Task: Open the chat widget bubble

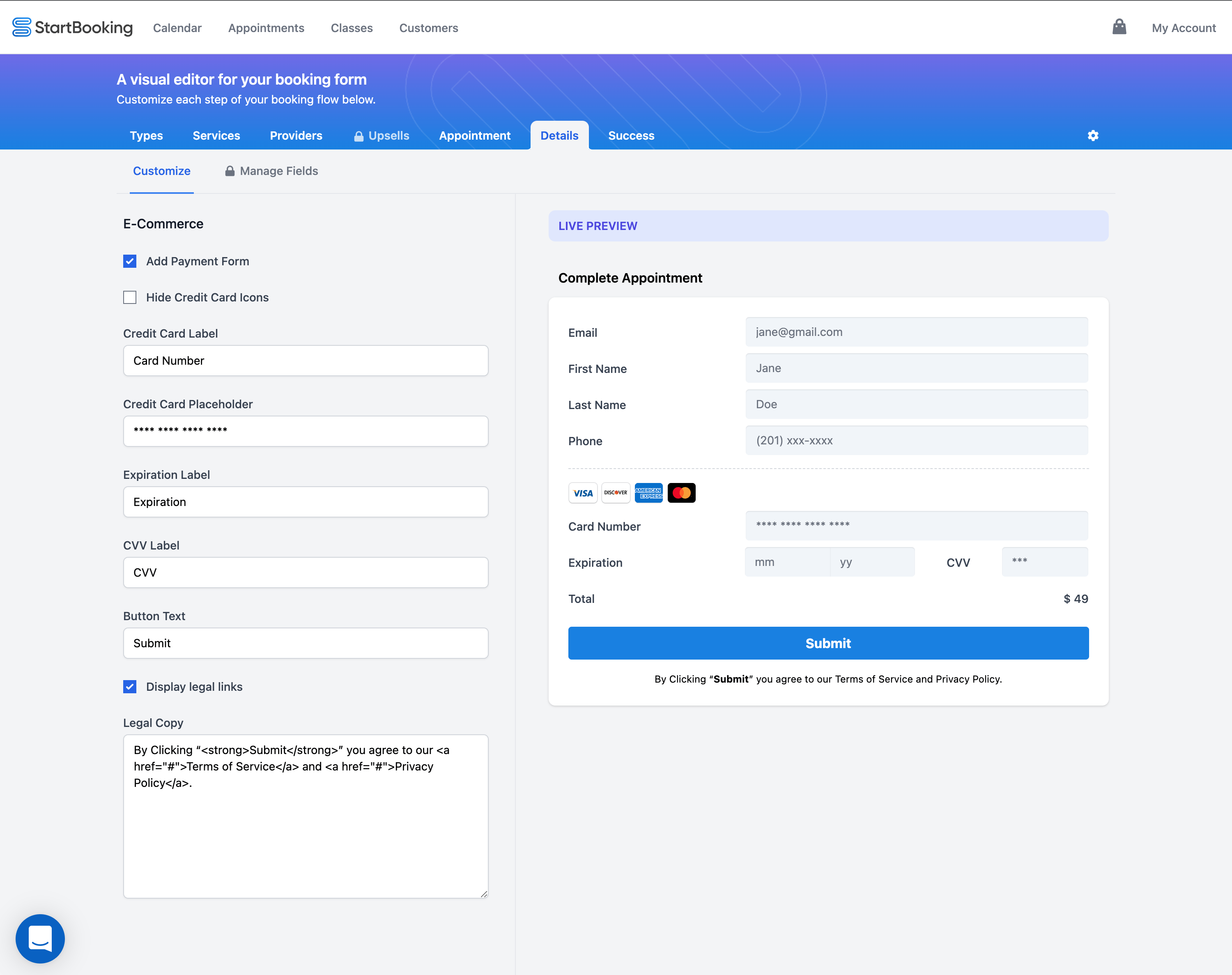Action: click(x=40, y=938)
